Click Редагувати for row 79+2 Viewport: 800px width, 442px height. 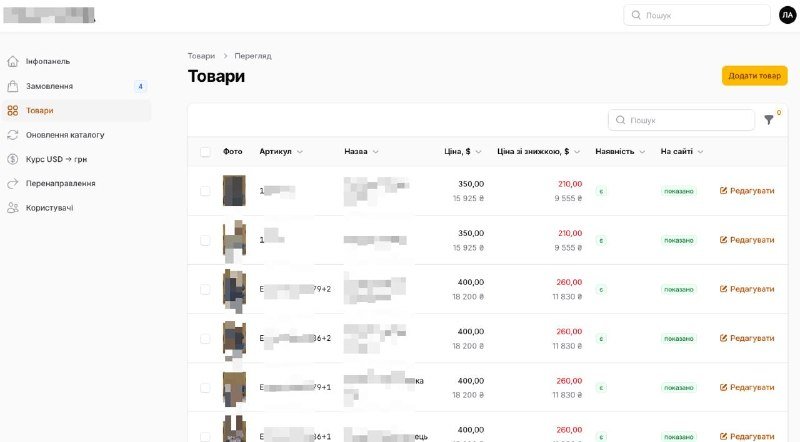(x=747, y=289)
